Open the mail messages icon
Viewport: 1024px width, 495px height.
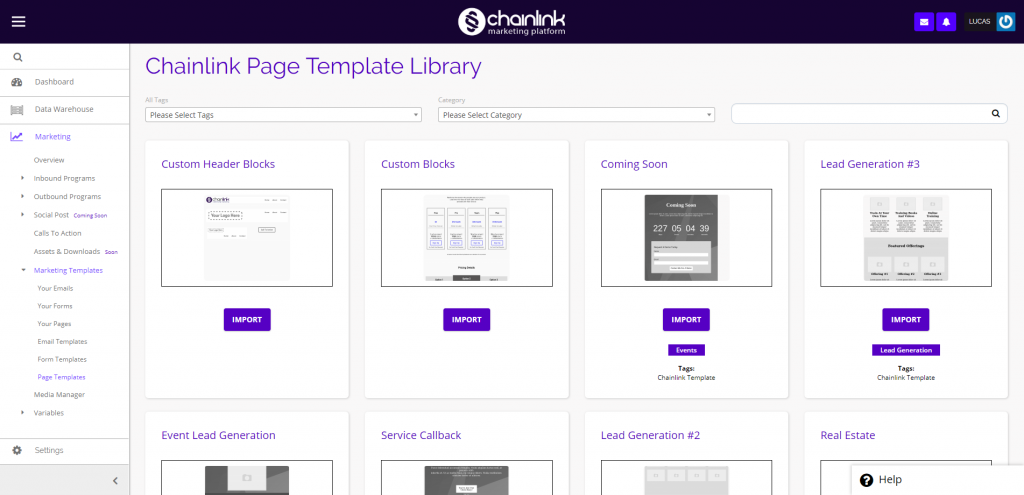[x=923, y=22]
